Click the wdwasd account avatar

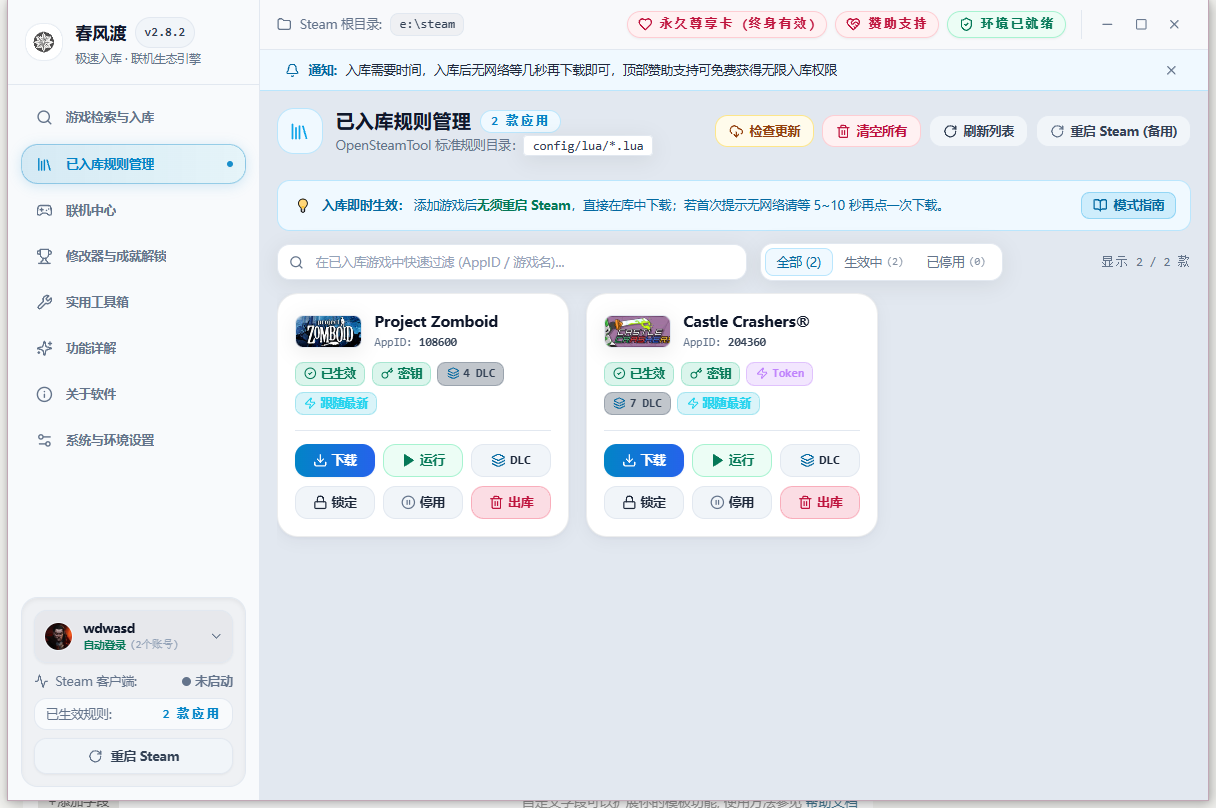point(58,636)
